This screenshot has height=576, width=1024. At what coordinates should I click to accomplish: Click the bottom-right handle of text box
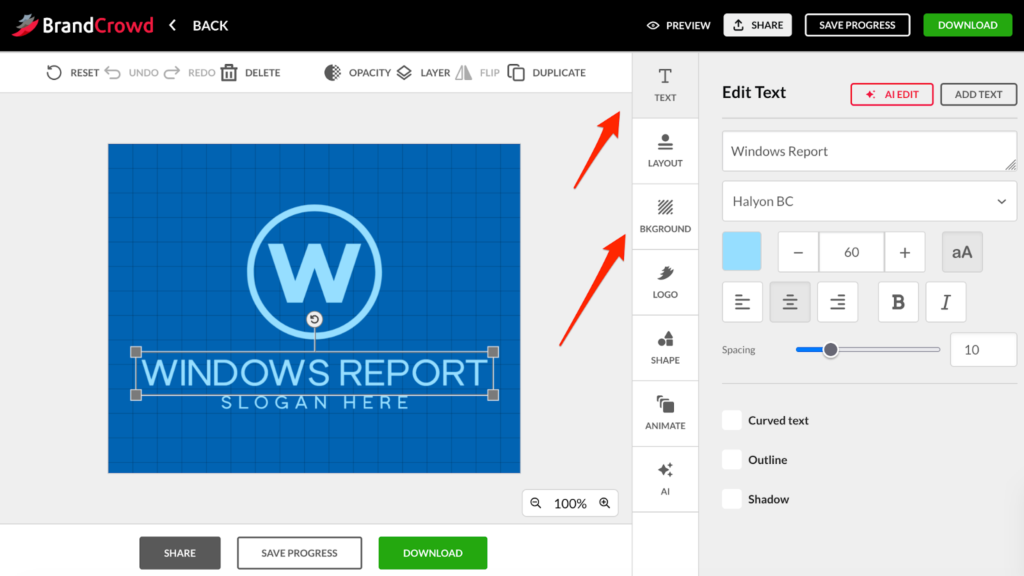pyautogui.click(x=493, y=394)
